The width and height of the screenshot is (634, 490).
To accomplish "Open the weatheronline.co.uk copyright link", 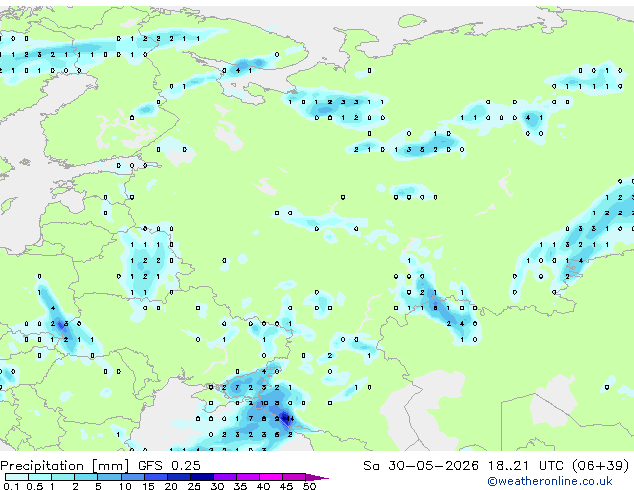I will pyautogui.click(x=550, y=481).
